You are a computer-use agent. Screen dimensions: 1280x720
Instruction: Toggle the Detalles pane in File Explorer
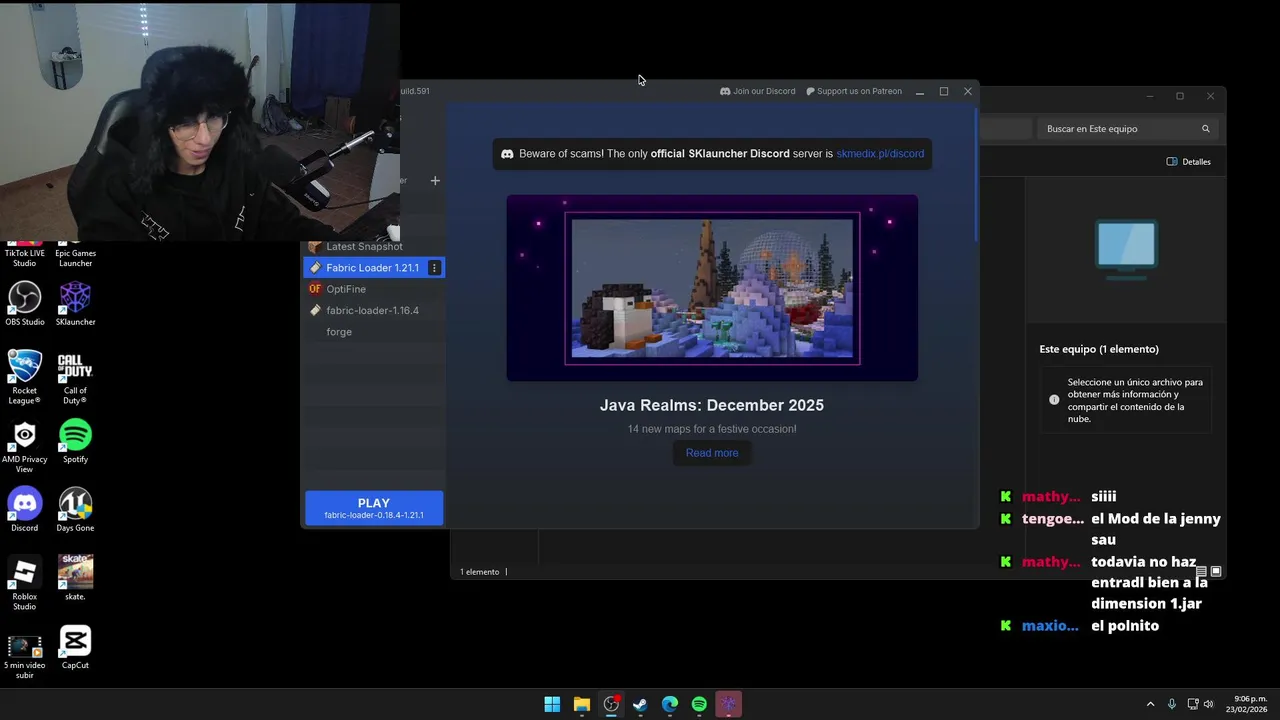[x=1188, y=162]
